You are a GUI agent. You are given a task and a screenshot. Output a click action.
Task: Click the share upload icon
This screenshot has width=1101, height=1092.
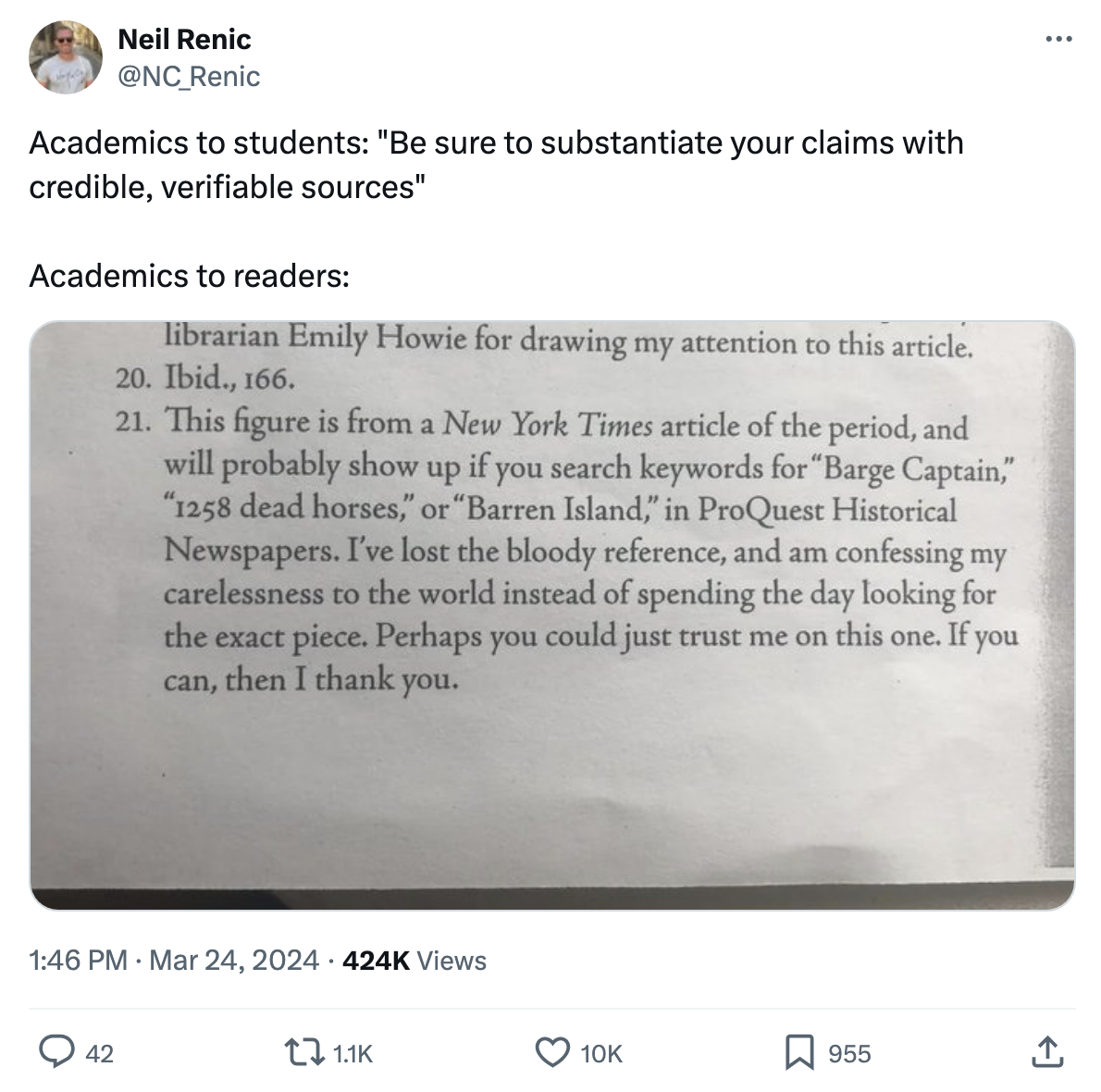click(1047, 1052)
